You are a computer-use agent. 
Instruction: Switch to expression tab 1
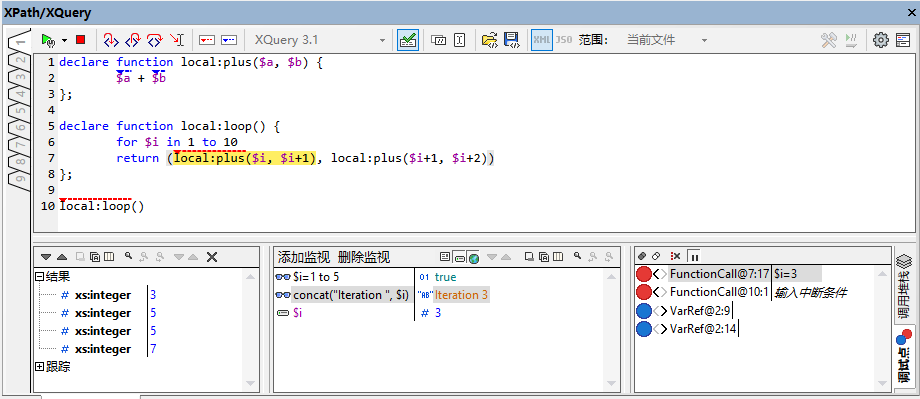tap(20, 43)
